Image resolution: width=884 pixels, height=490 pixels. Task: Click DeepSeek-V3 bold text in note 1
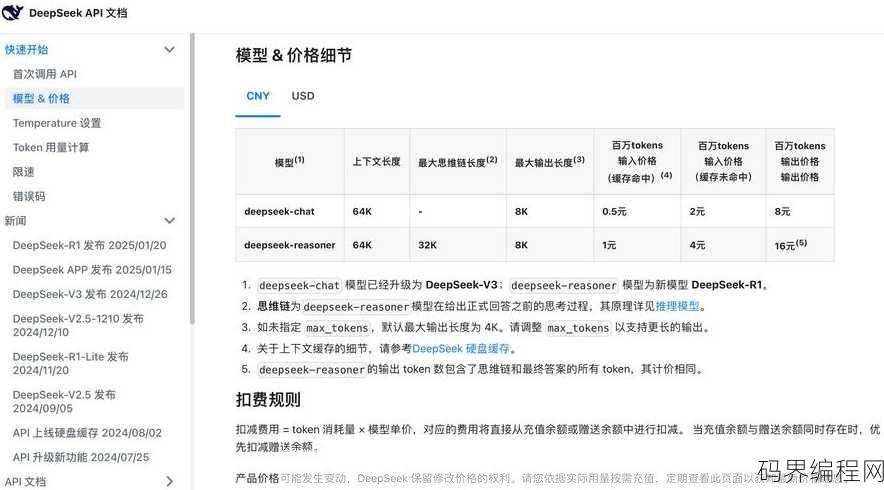[x=461, y=285]
